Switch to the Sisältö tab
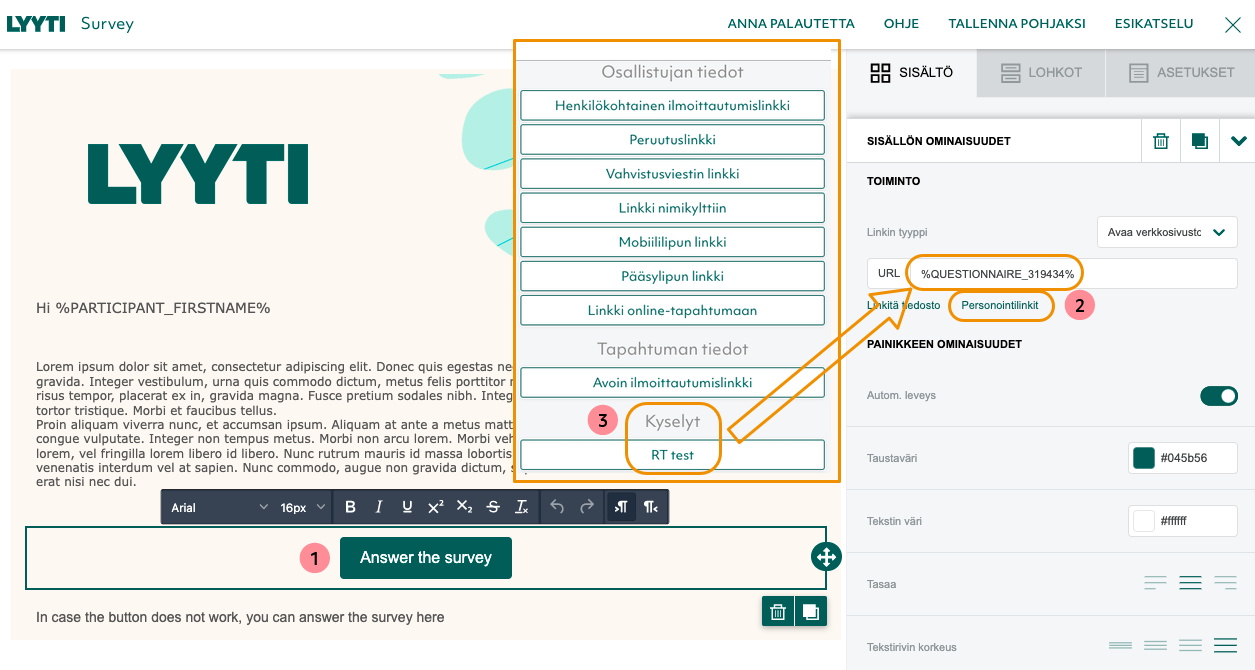This screenshot has height=670, width=1255. (912, 73)
